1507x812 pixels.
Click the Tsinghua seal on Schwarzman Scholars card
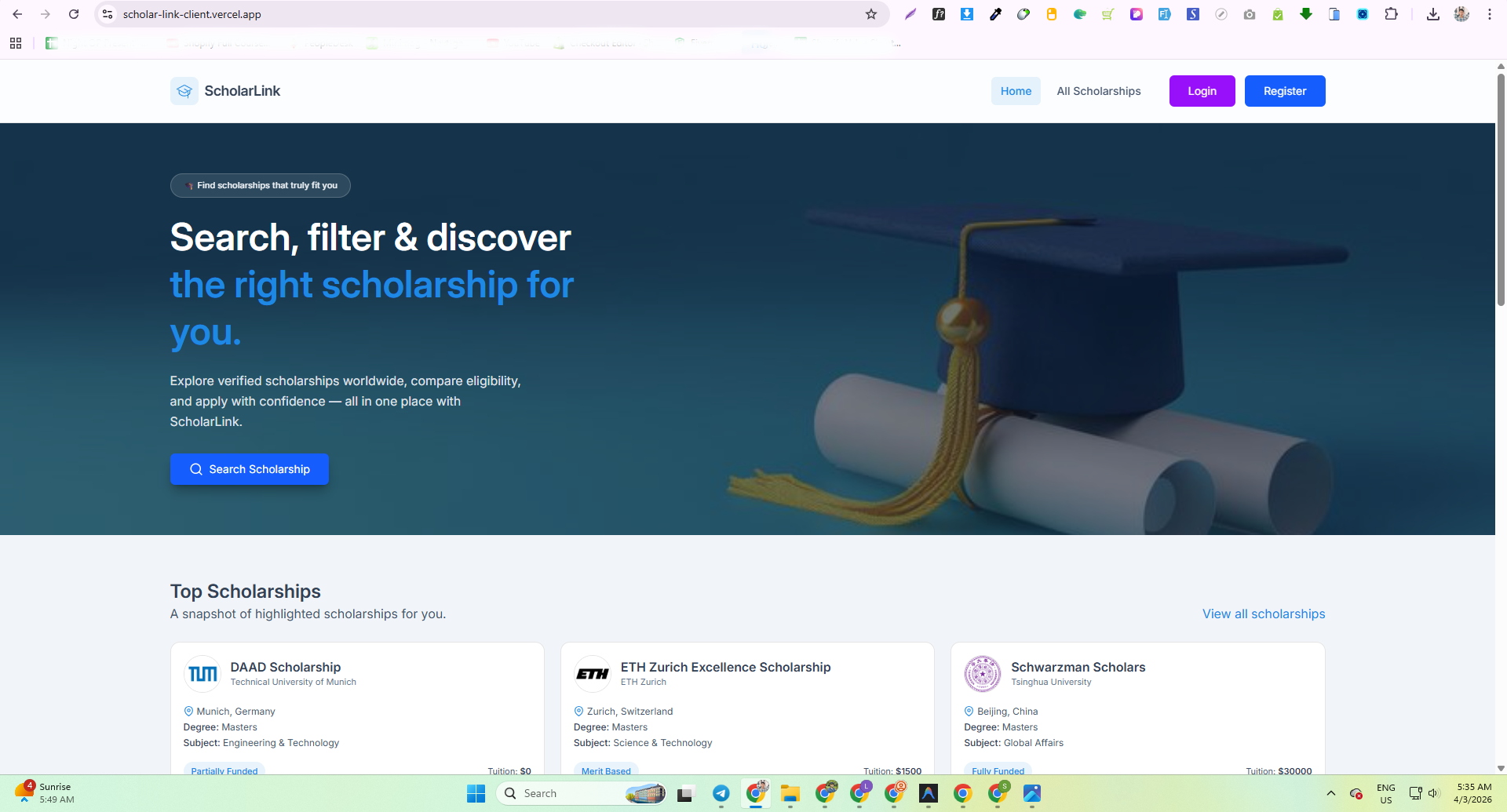pyautogui.click(x=982, y=673)
